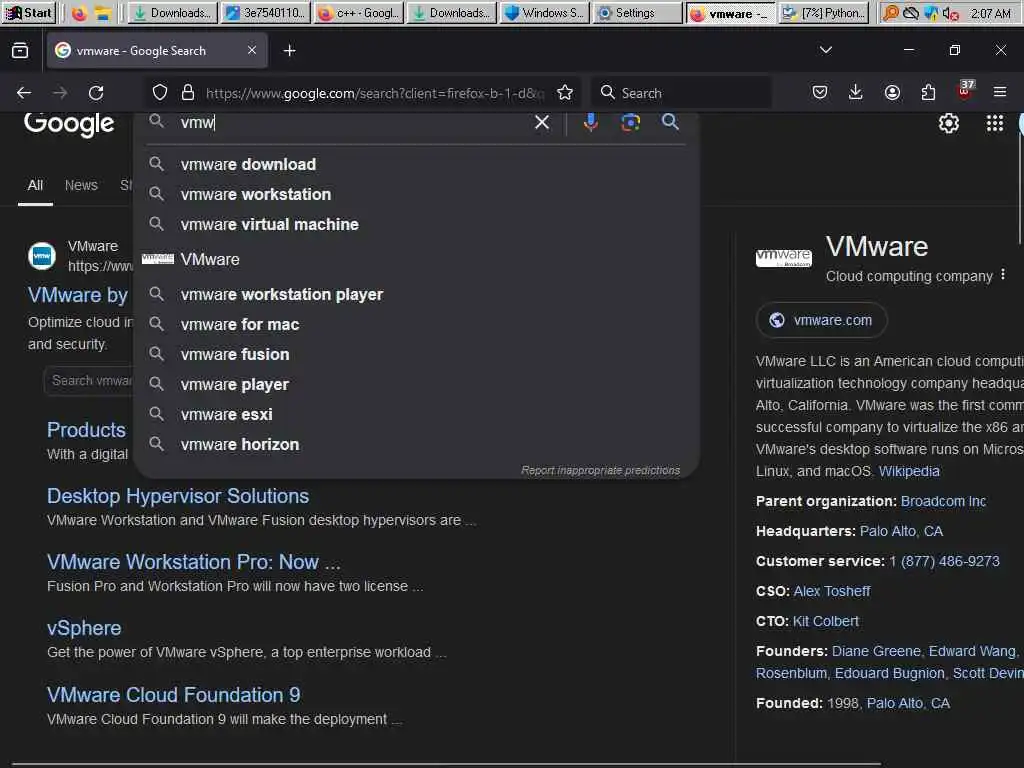Open the Firefox hamburger menu
Viewport: 1024px width, 768px height.
coord(1000,92)
